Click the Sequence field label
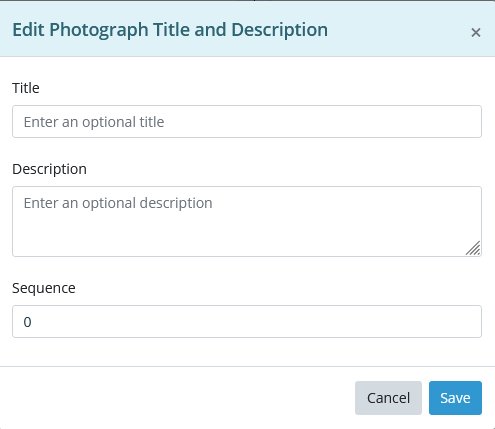The image size is (495, 429). 44,288
